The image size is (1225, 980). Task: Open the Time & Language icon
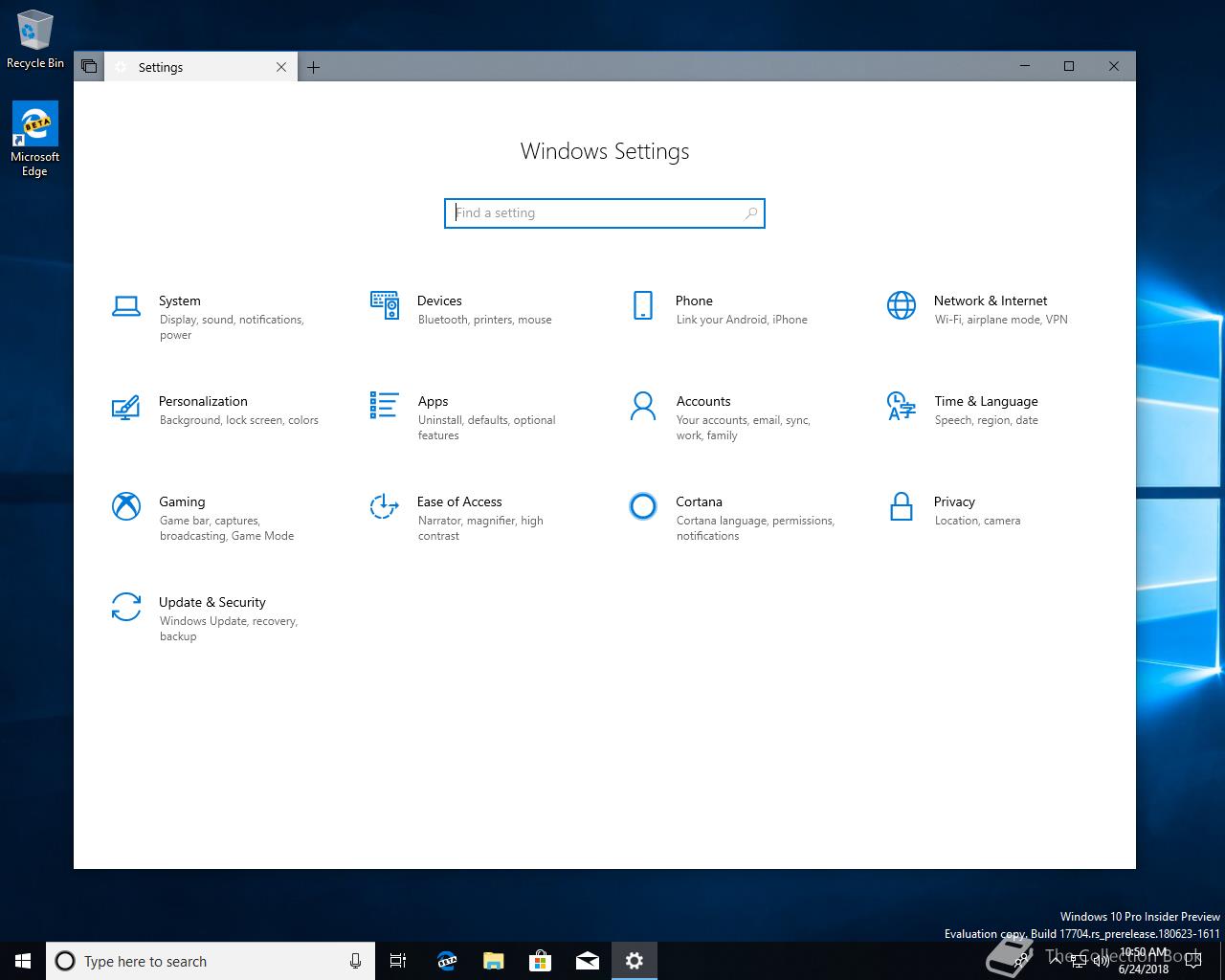pos(902,406)
